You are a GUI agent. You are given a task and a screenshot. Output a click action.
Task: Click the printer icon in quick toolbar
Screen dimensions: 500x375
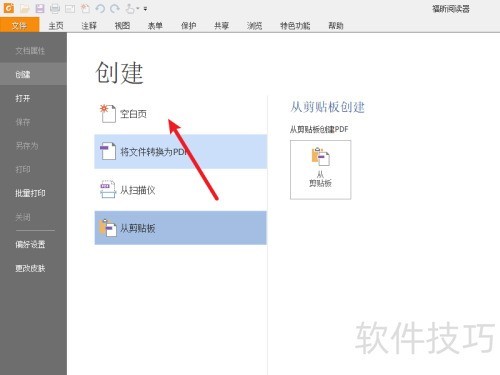coord(55,9)
